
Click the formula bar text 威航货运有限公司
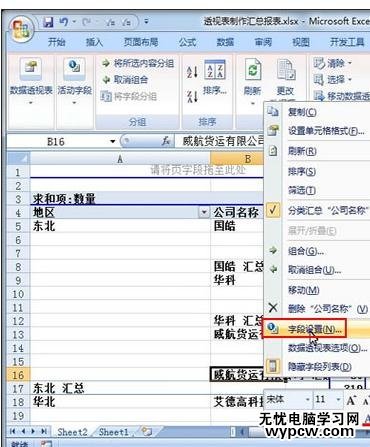click(223, 141)
